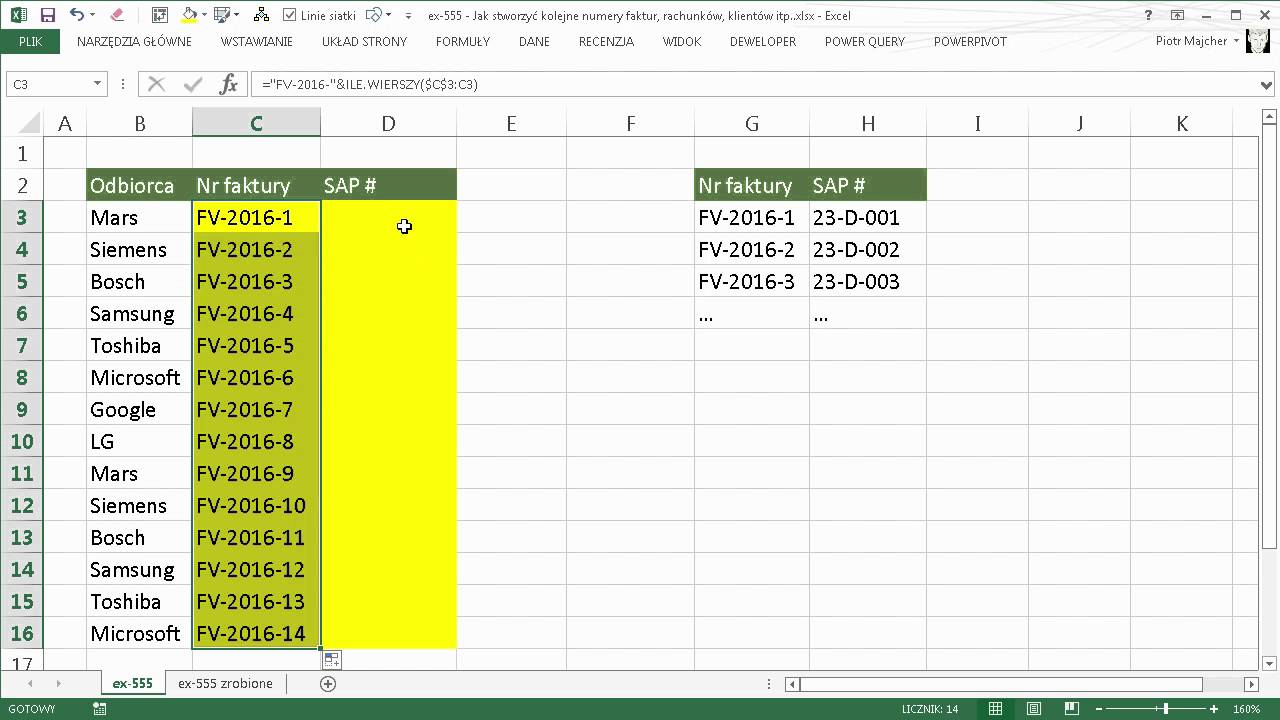Image resolution: width=1280 pixels, height=720 pixels.
Task: Open the DANE ribbon tab
Action: [534, 41]
